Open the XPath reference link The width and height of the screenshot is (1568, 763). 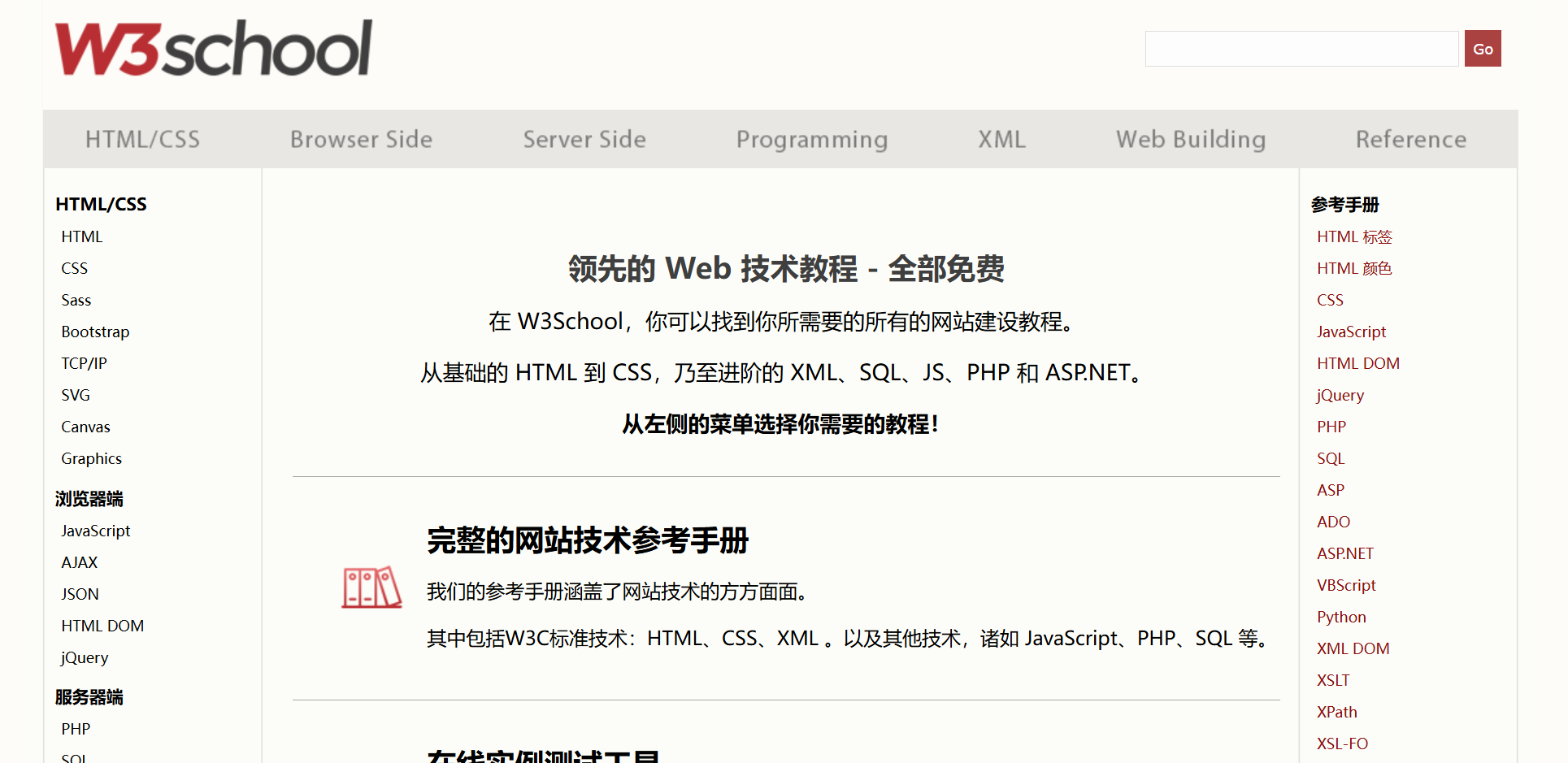click(x=1337, y=712)
